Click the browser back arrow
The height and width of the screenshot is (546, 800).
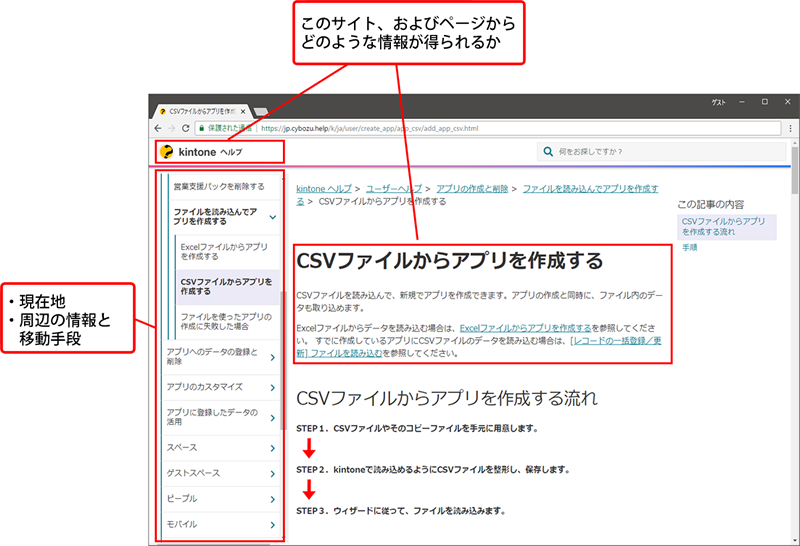pyautogui.click(x=158, y=128)
